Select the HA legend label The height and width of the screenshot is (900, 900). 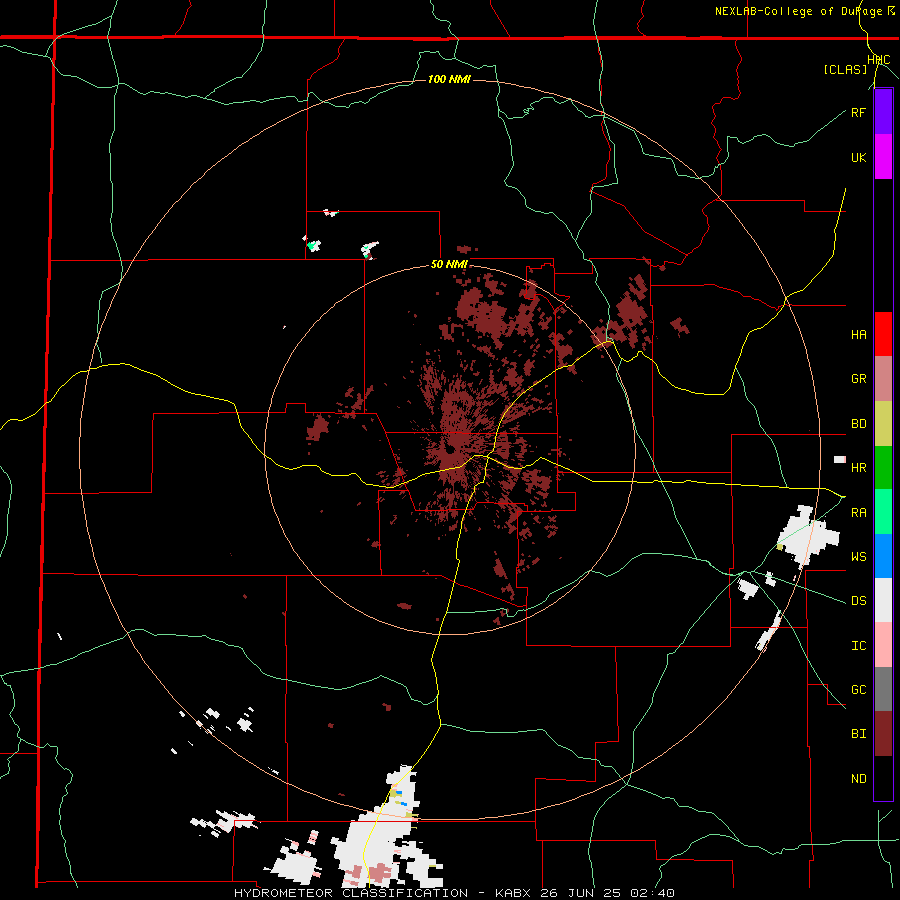point(858,335)
